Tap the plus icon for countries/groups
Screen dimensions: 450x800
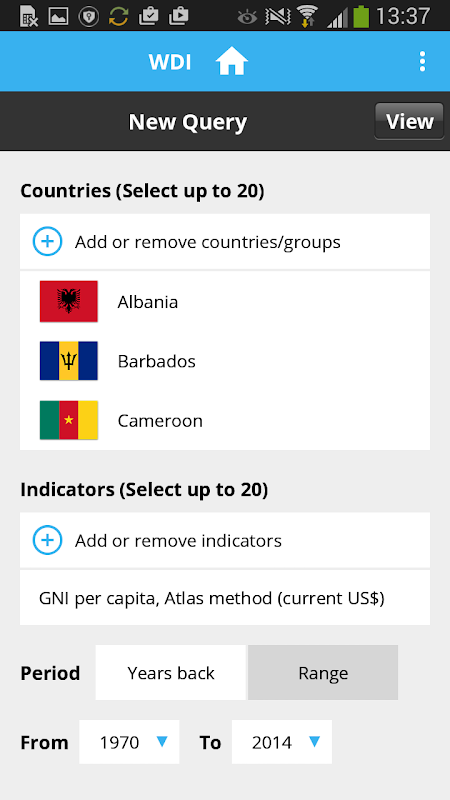(x=47, y=241)
